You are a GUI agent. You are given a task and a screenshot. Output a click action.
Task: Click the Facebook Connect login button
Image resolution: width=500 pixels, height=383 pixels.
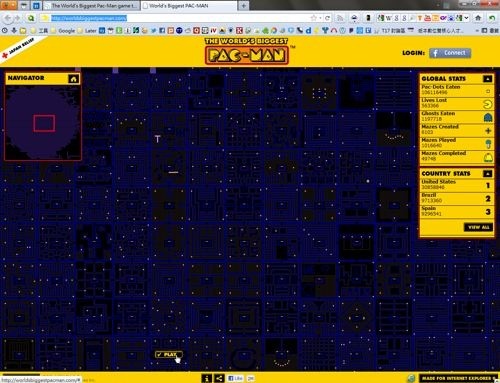450,53
